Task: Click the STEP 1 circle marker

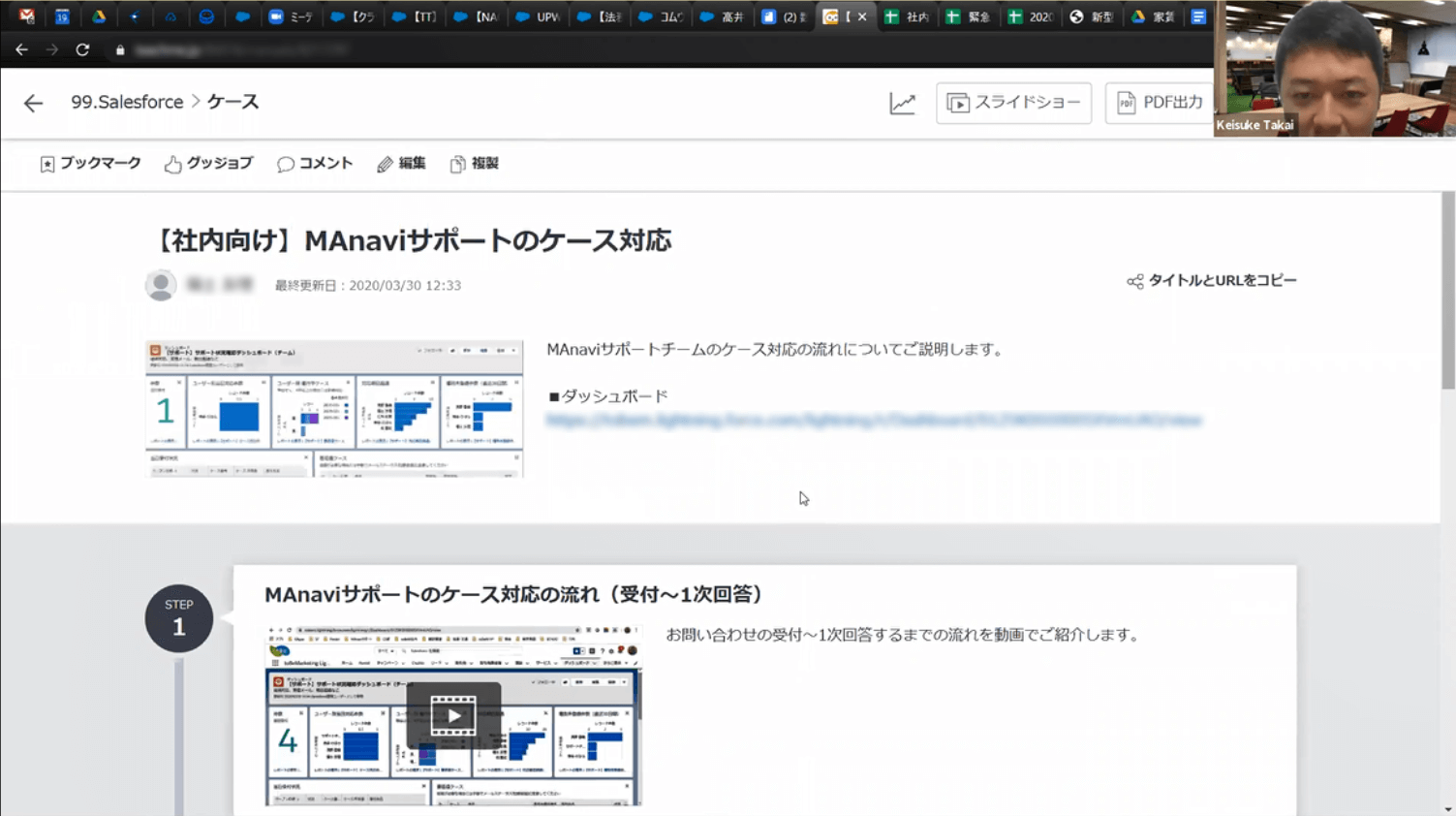Action: coord(178,618)
